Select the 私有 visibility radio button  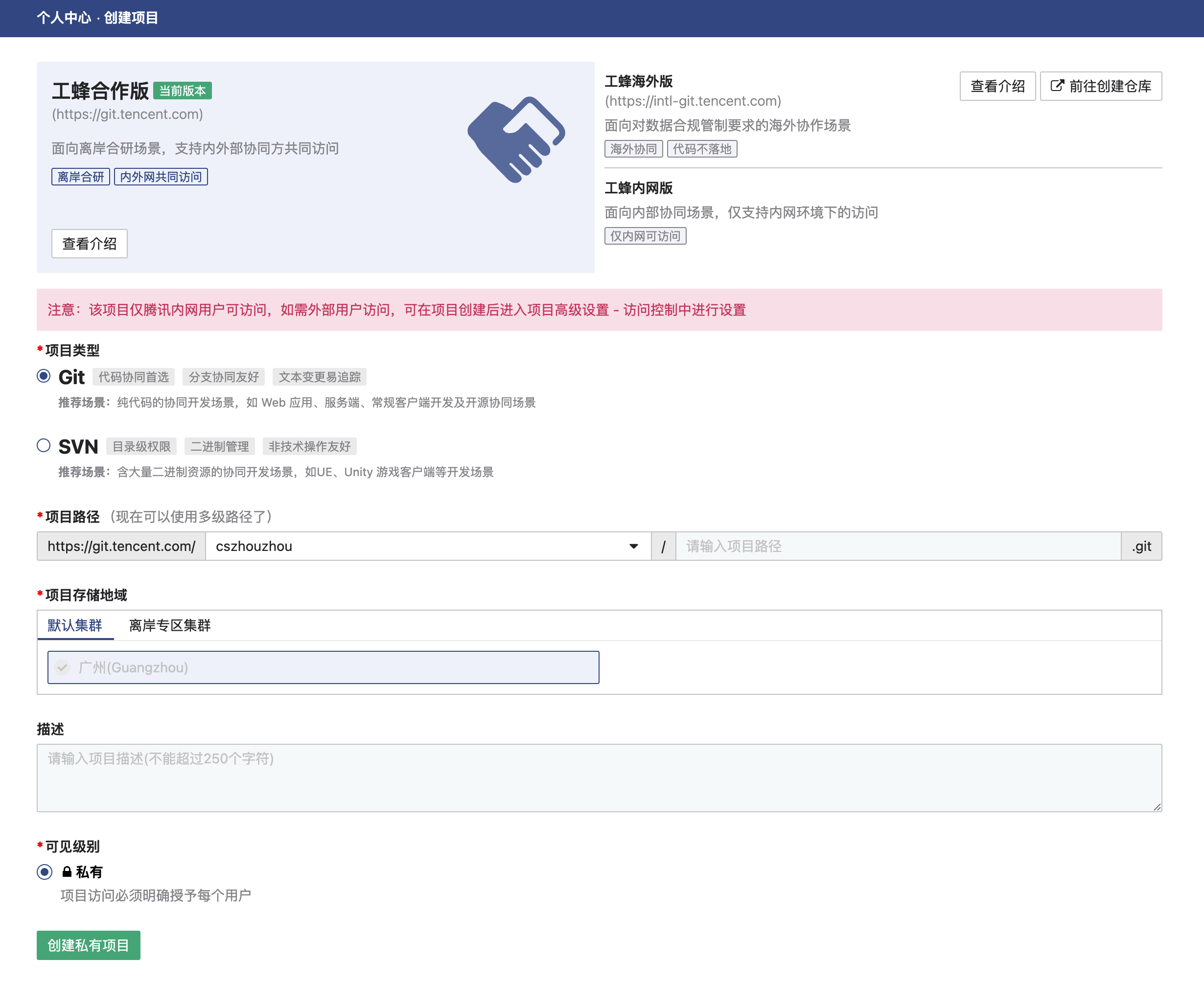(x=45, y=872)
